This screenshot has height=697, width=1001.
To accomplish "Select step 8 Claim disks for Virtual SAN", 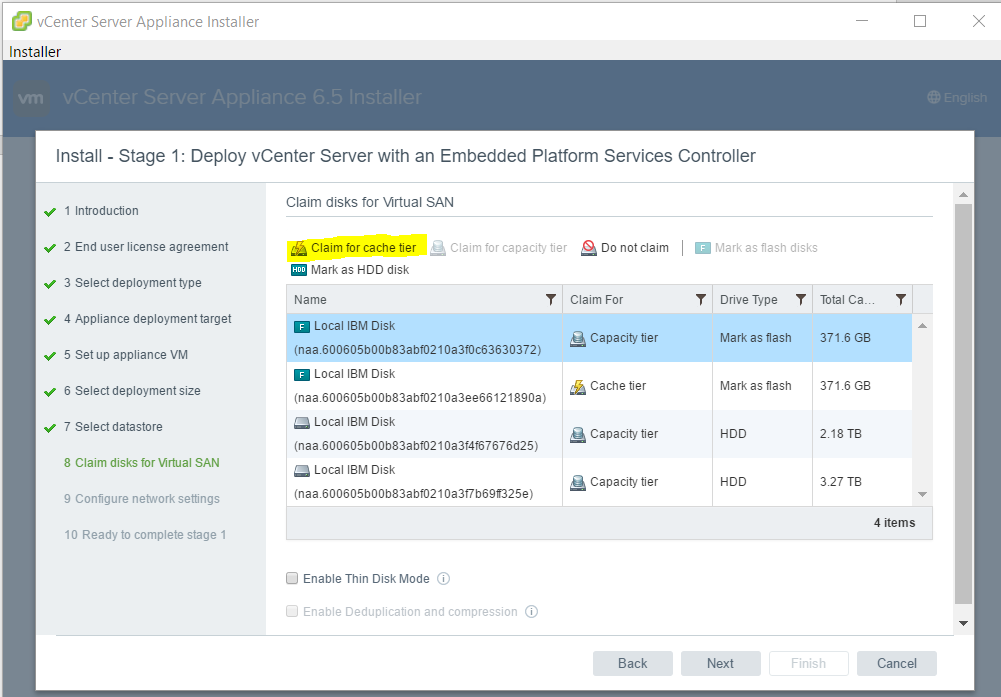I will (142, 463).
